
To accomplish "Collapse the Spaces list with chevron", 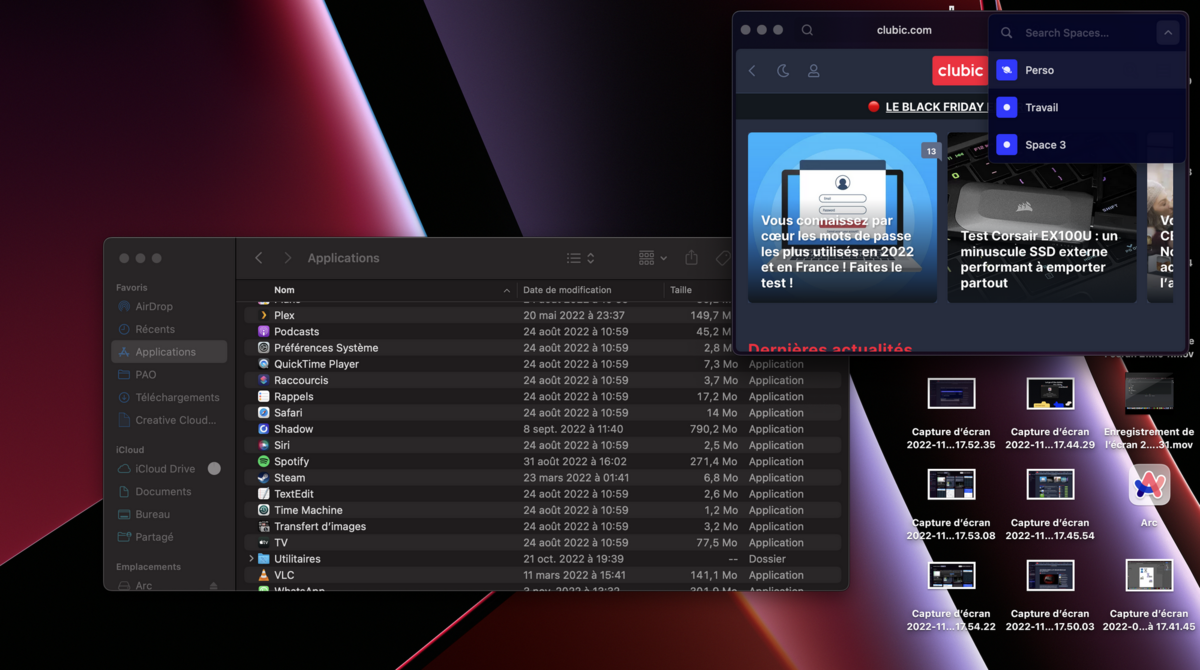I will (x=1167, y=33).
